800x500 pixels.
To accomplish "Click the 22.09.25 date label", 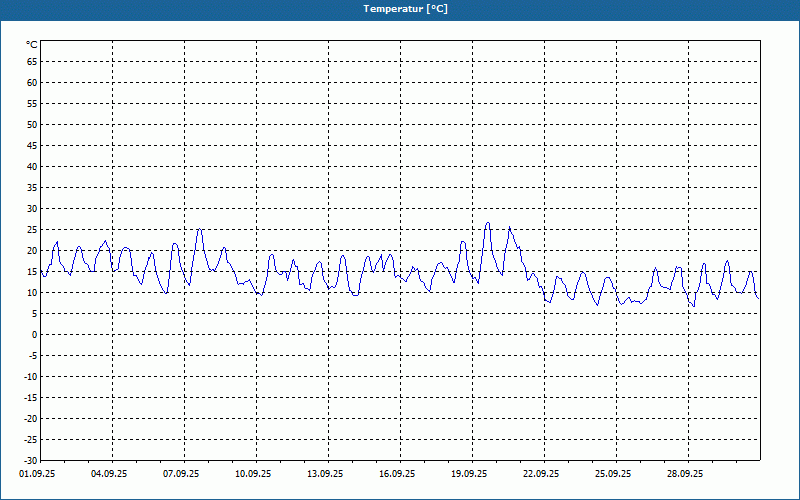I will [541, 474].
